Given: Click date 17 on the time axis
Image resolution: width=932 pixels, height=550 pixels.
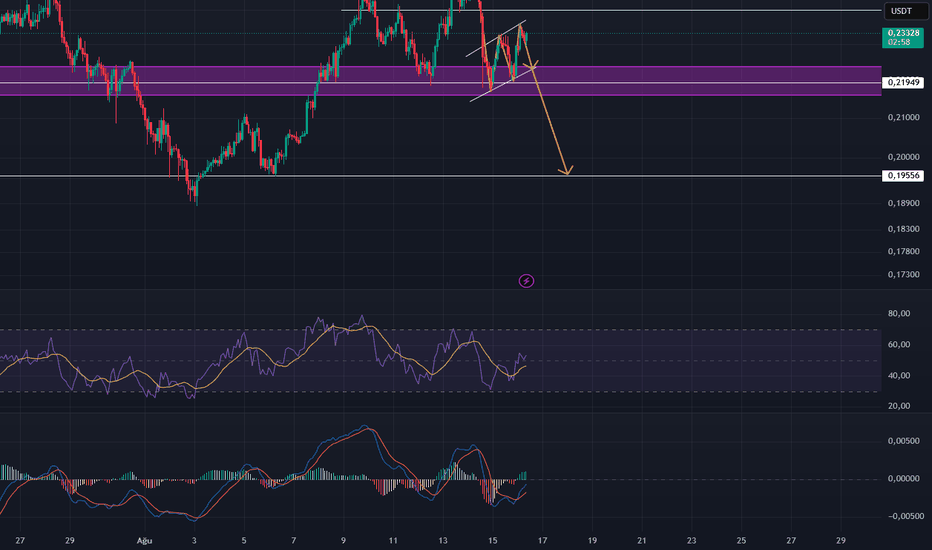Looking at the screenshot, I should [x=542, y=540].
